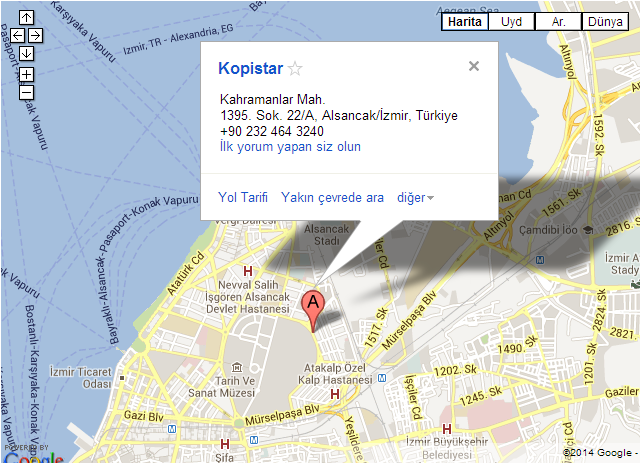
Task: Click '1490. Sk' street label
Action: (517, 345)
